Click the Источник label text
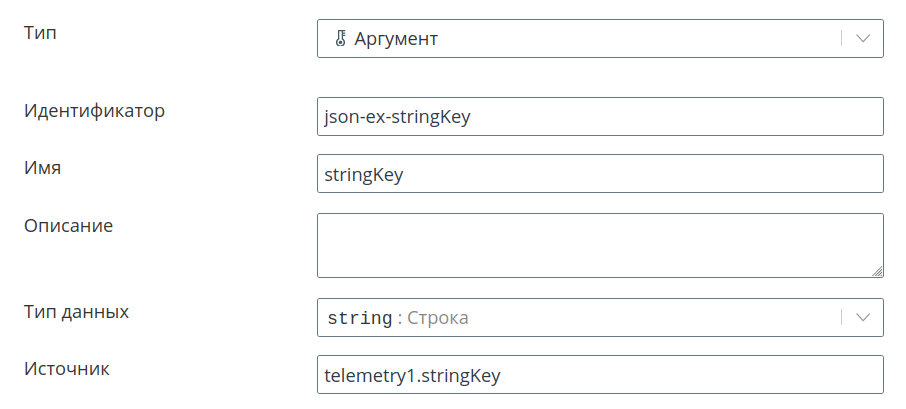 pos(66,369)
